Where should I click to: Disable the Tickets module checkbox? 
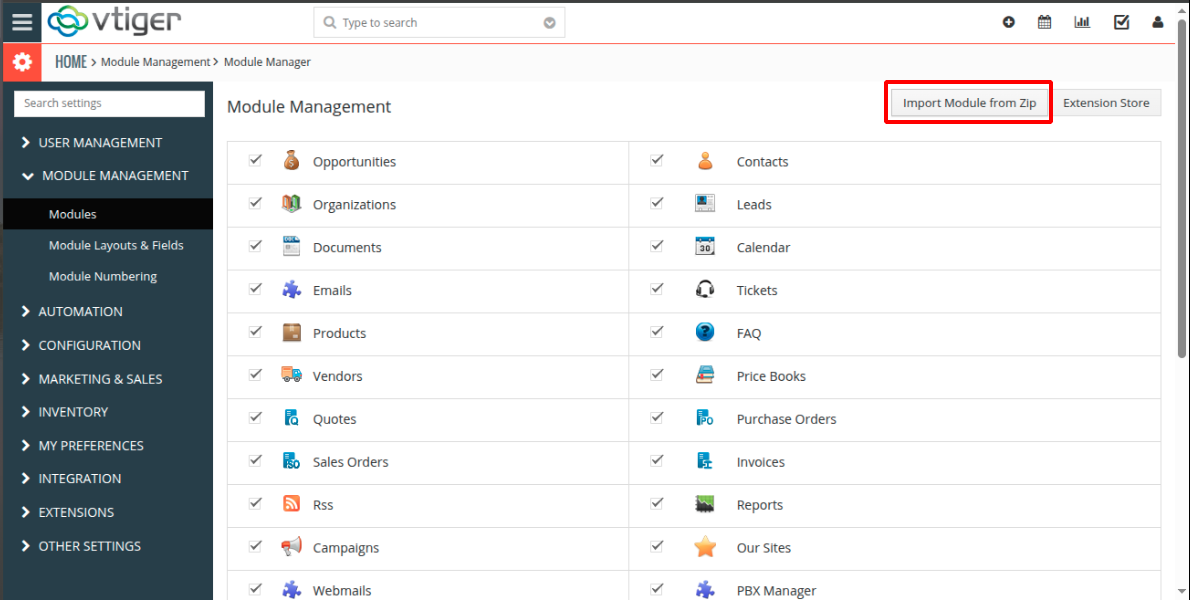tap(656, 289)
